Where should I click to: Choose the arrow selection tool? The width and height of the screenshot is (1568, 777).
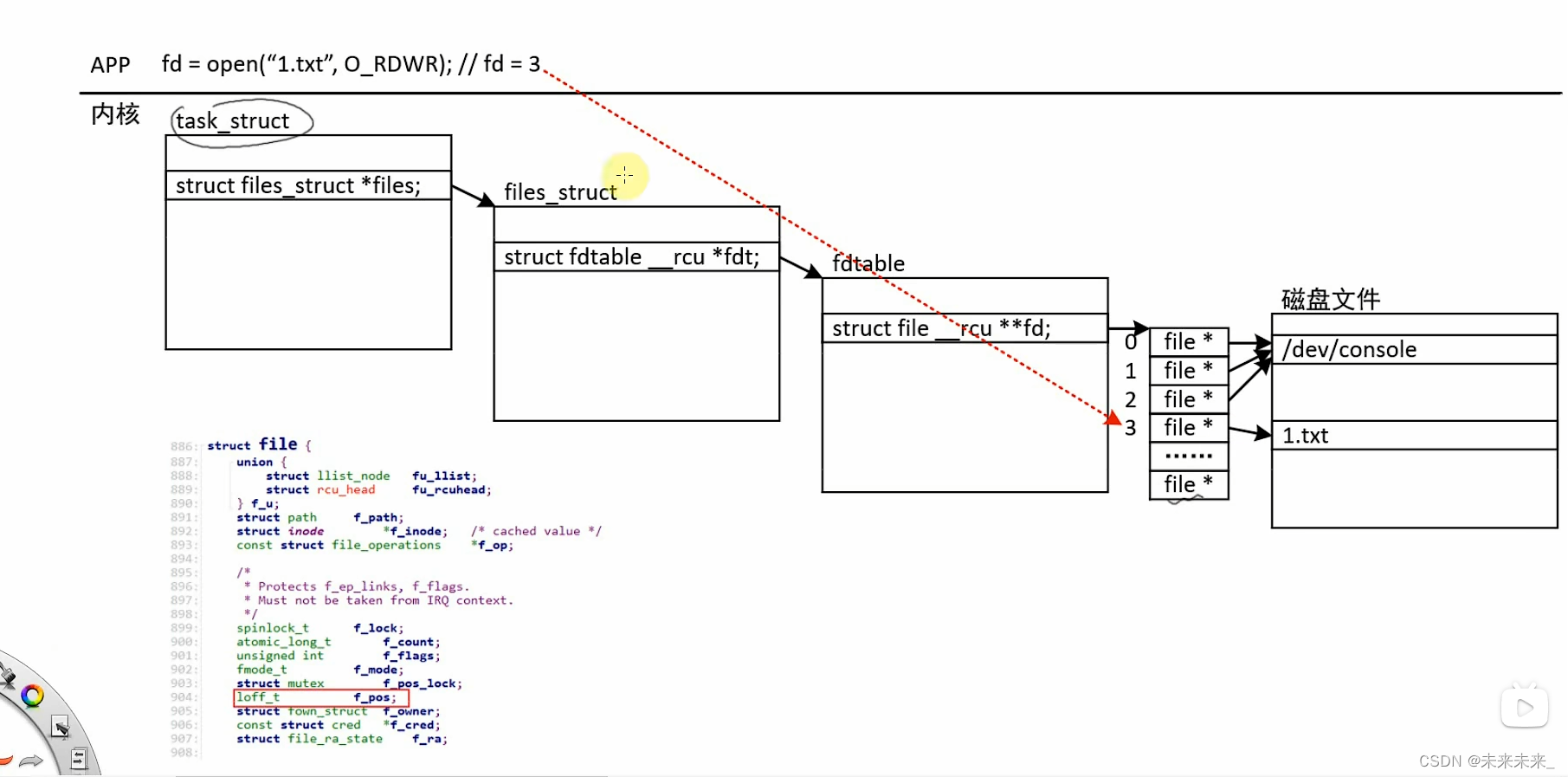[60, 727]
